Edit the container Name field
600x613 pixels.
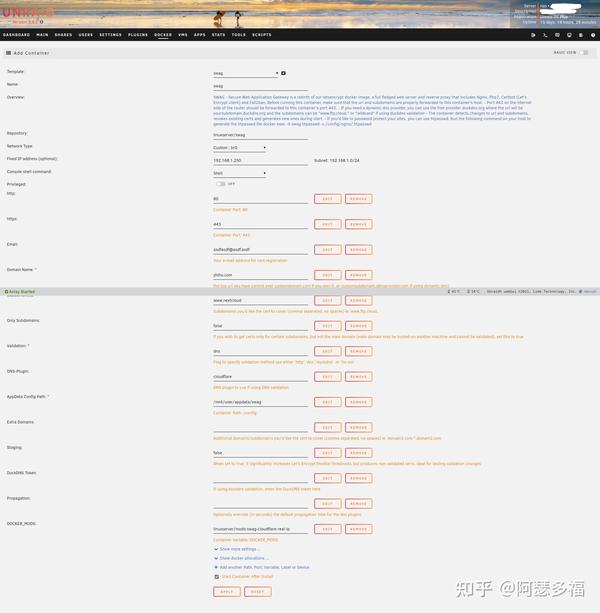[260, 86]
